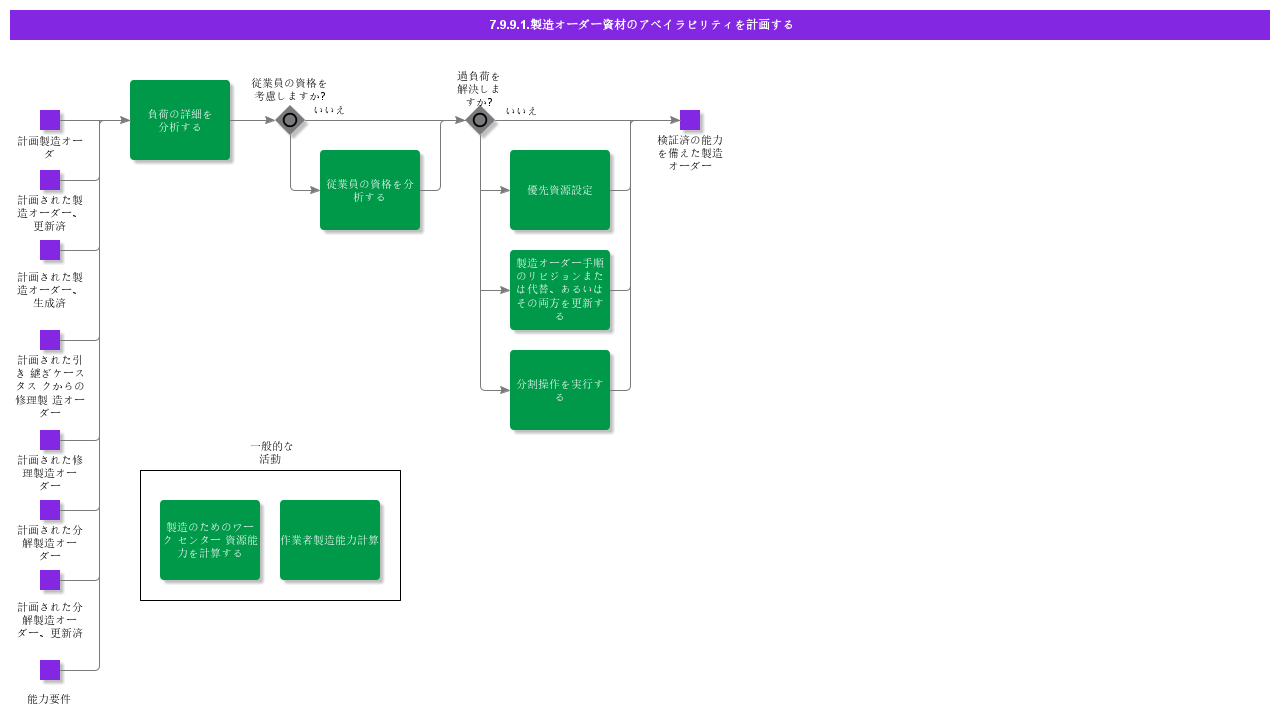Image resolution: width=1280 pixels, height=723 pixels.
Task: Select the 計画された修理製造オーダー marker icon
Action: tap(50, 440)
